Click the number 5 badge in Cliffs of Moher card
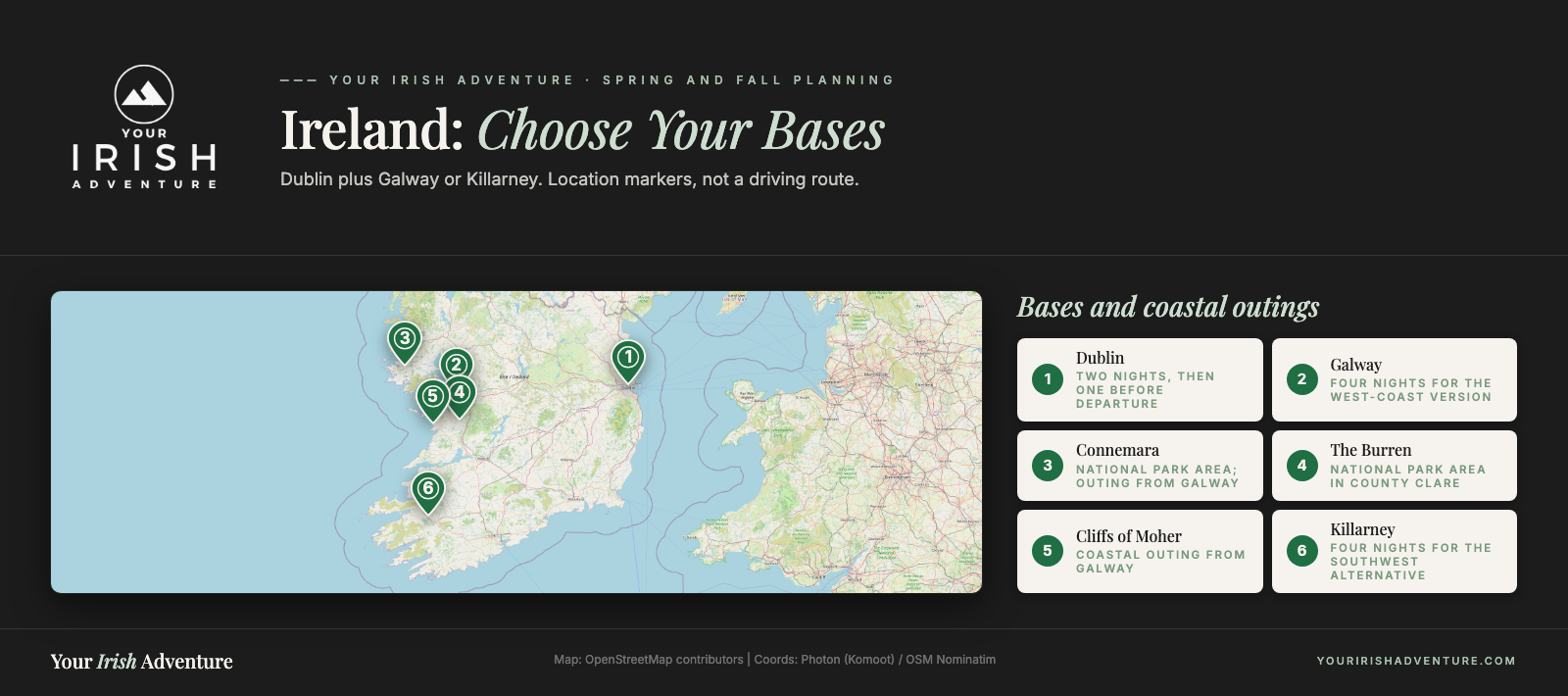This screenshot has width=1568, height=696. (1048, 551)
